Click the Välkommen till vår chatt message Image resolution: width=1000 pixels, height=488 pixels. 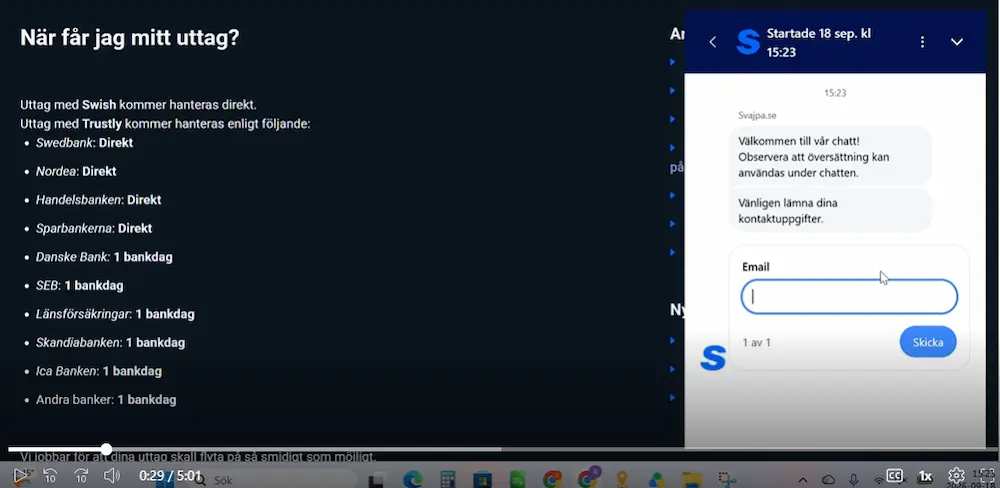[830, 156]
